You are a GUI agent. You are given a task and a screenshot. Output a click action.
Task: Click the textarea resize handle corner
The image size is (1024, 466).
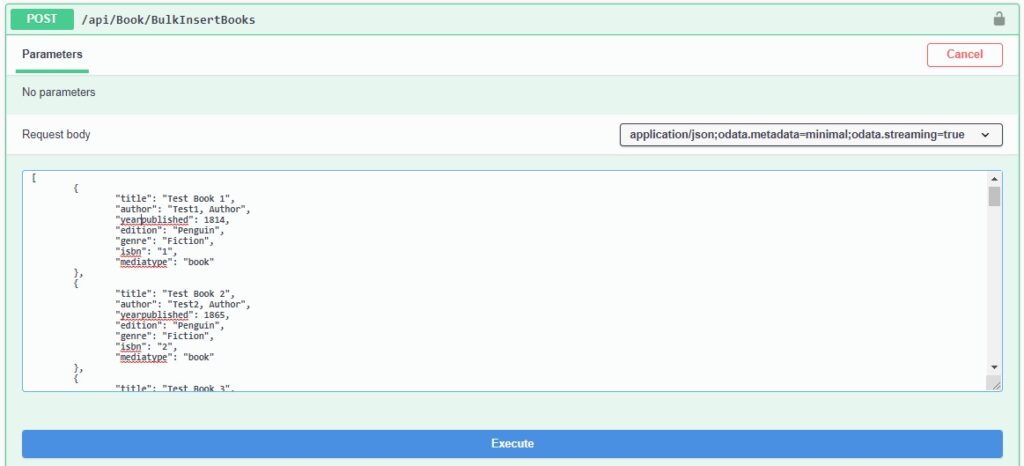coord(995,384)
